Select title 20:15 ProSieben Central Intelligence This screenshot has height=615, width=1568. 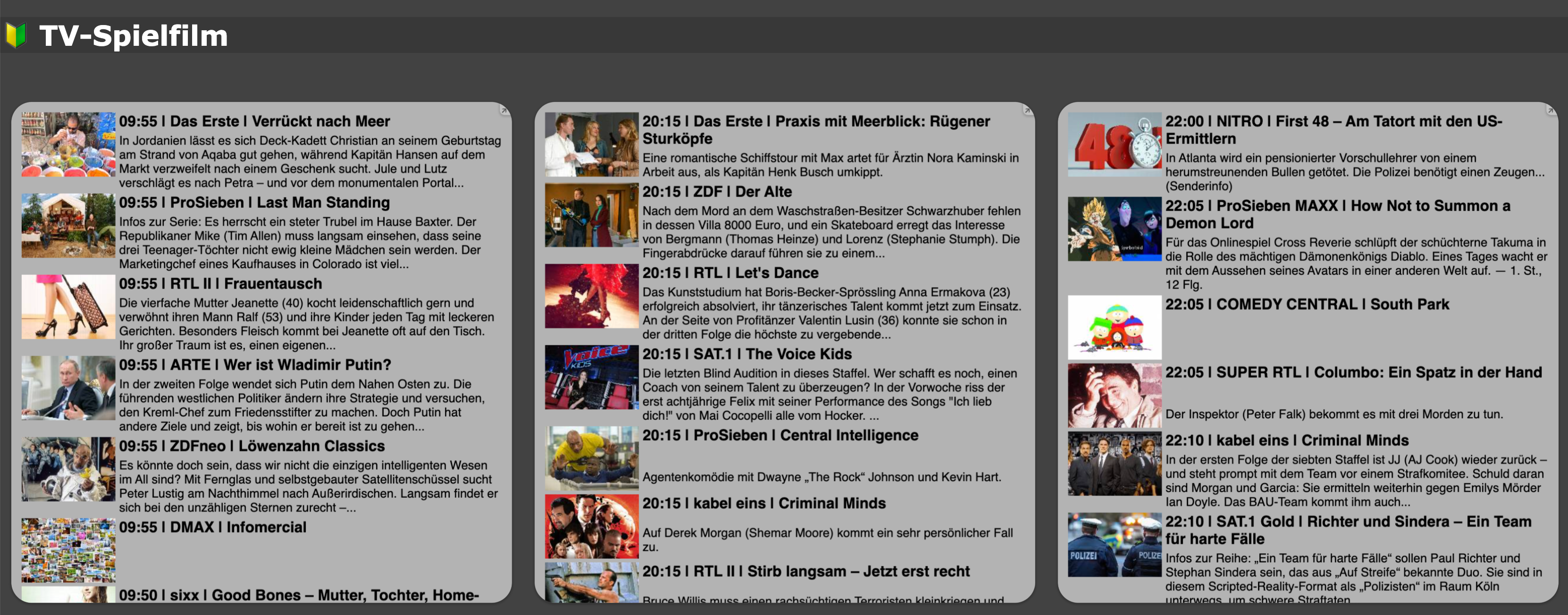(780, 435)
